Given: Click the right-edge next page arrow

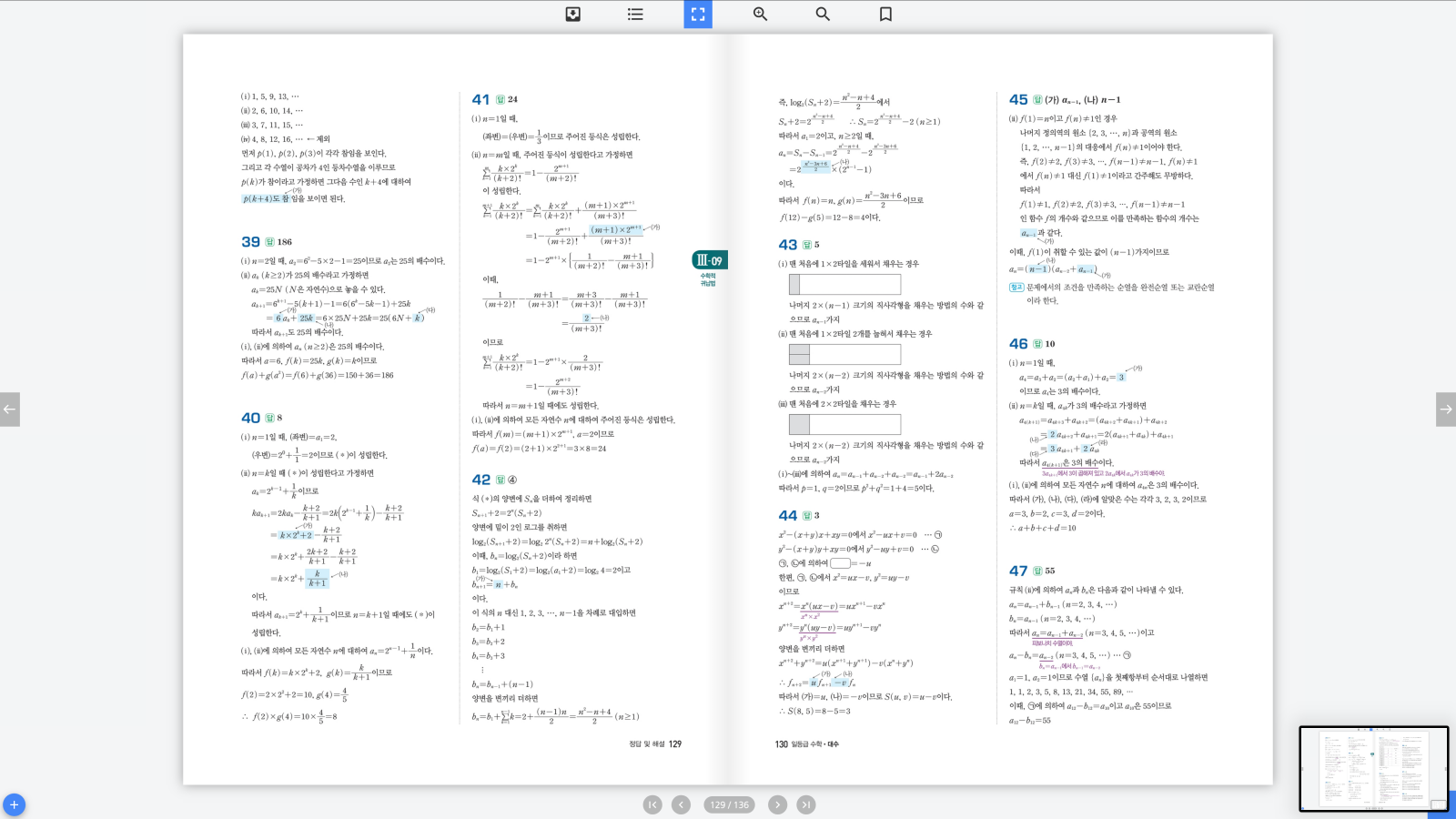Looking at the screenshot, I should [x=1445, y=409].
